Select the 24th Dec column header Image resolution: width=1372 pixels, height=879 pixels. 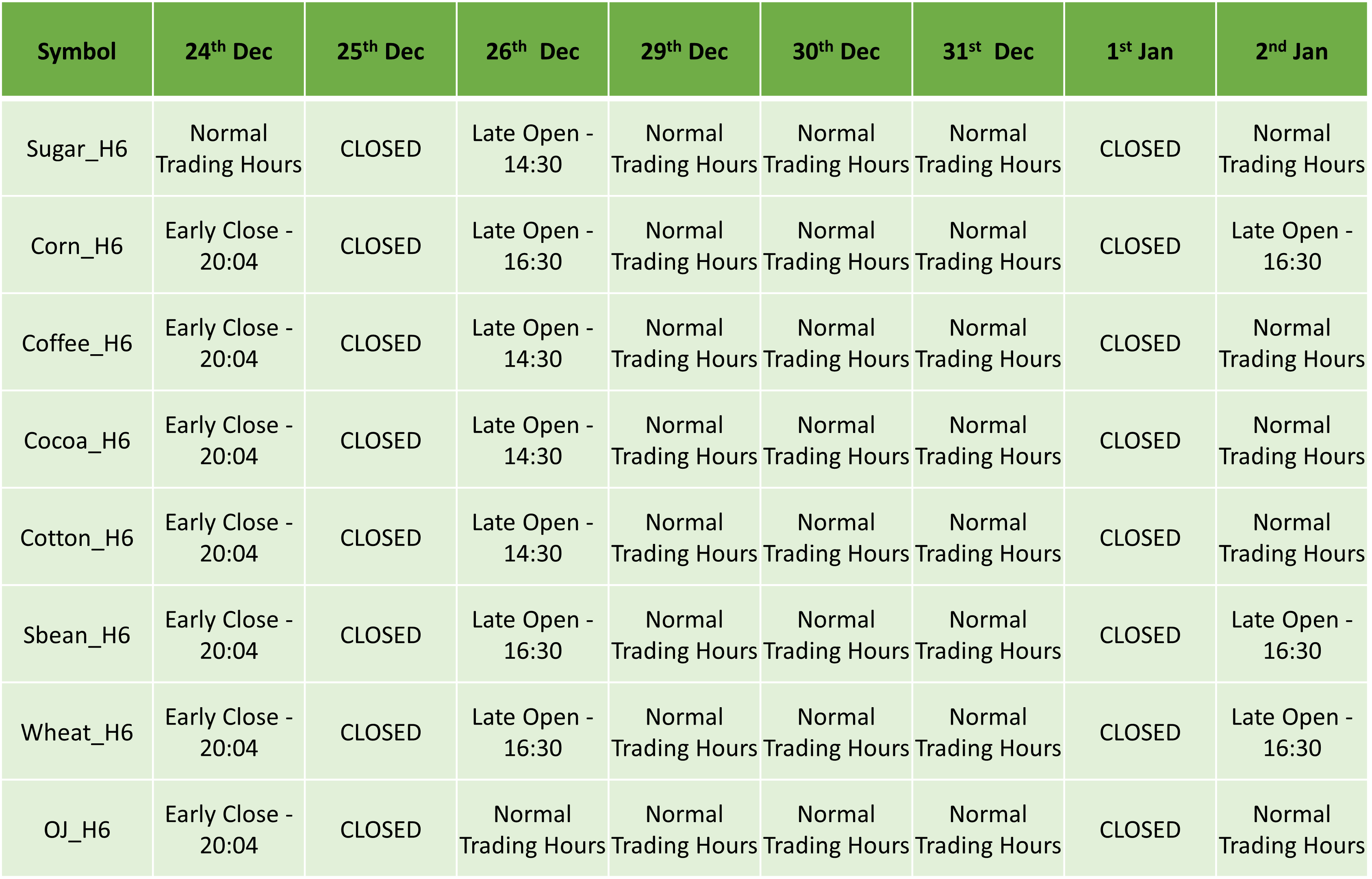tap(228, 51)
